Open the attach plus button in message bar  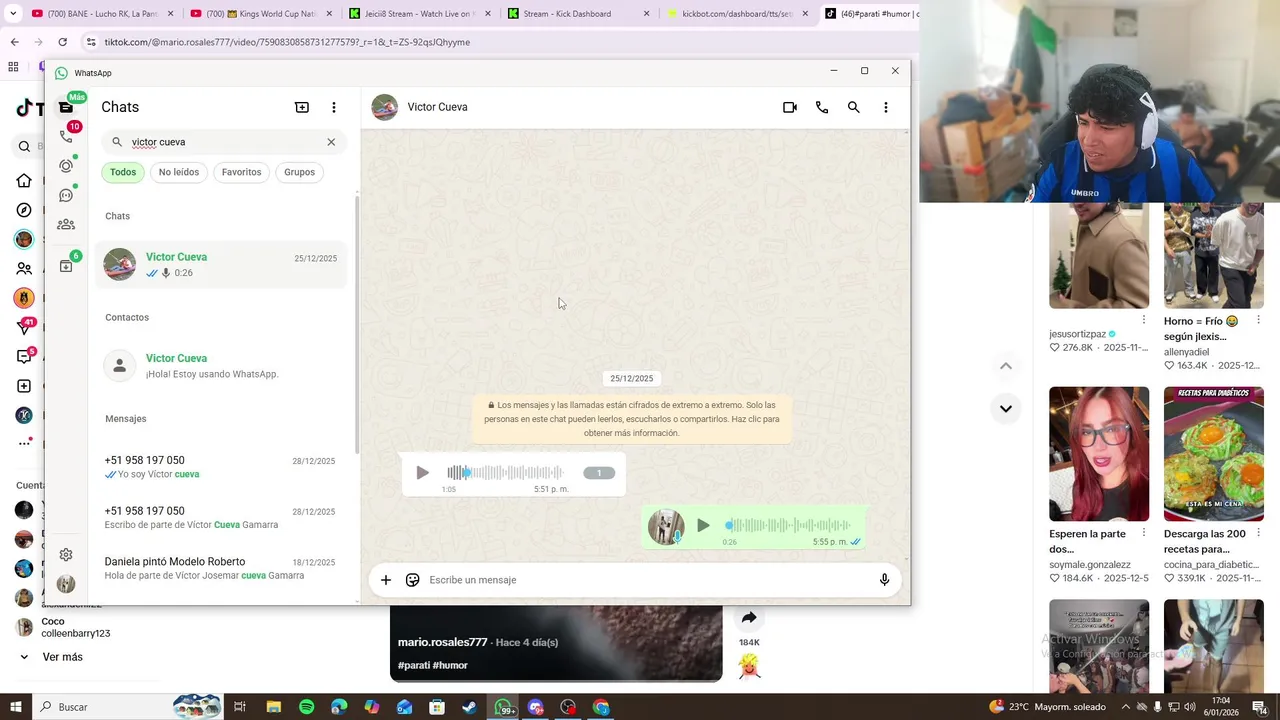point(386,580)
